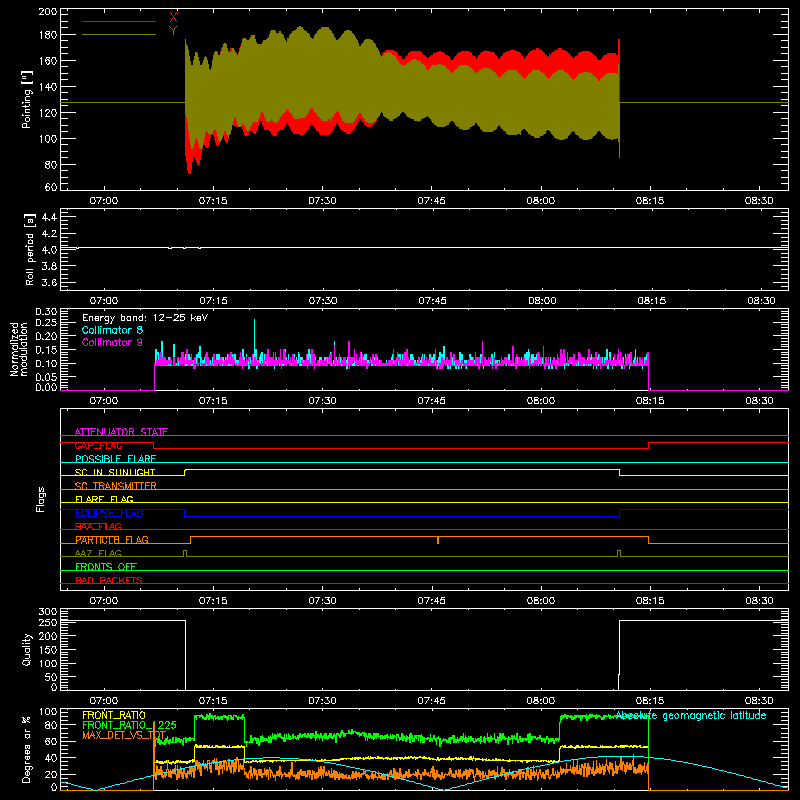Select the "Y" legend label
The width and height of the screenshot is (800, 800).
[173, 31]
